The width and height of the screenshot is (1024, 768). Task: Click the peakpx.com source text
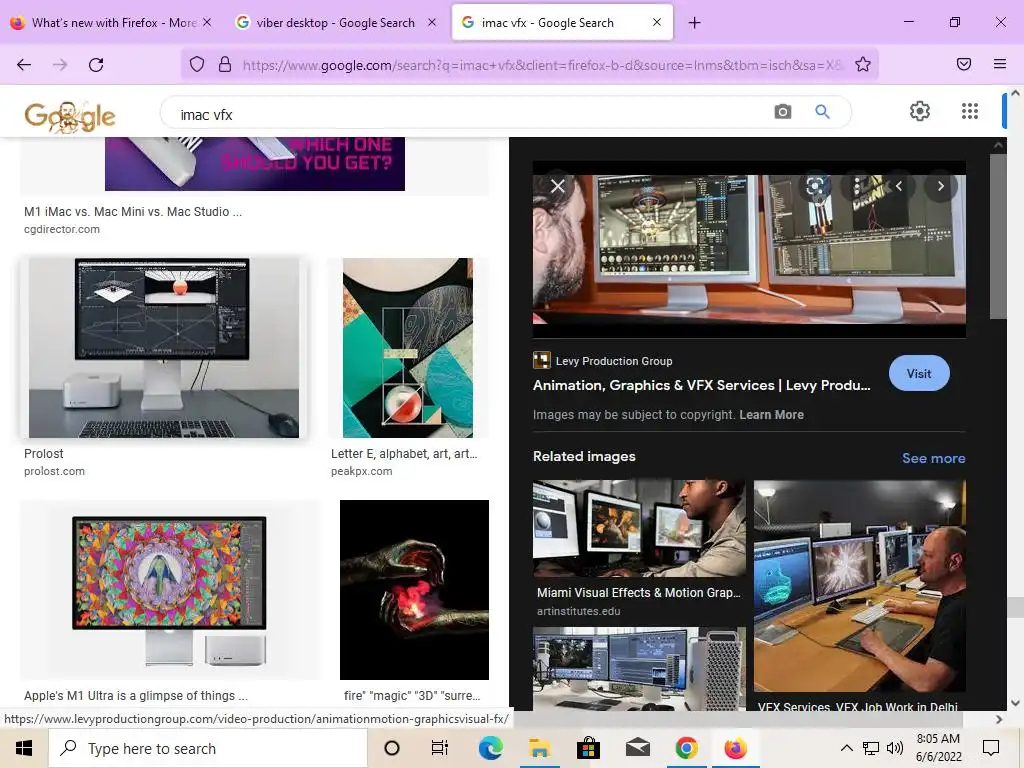[362, 471]
